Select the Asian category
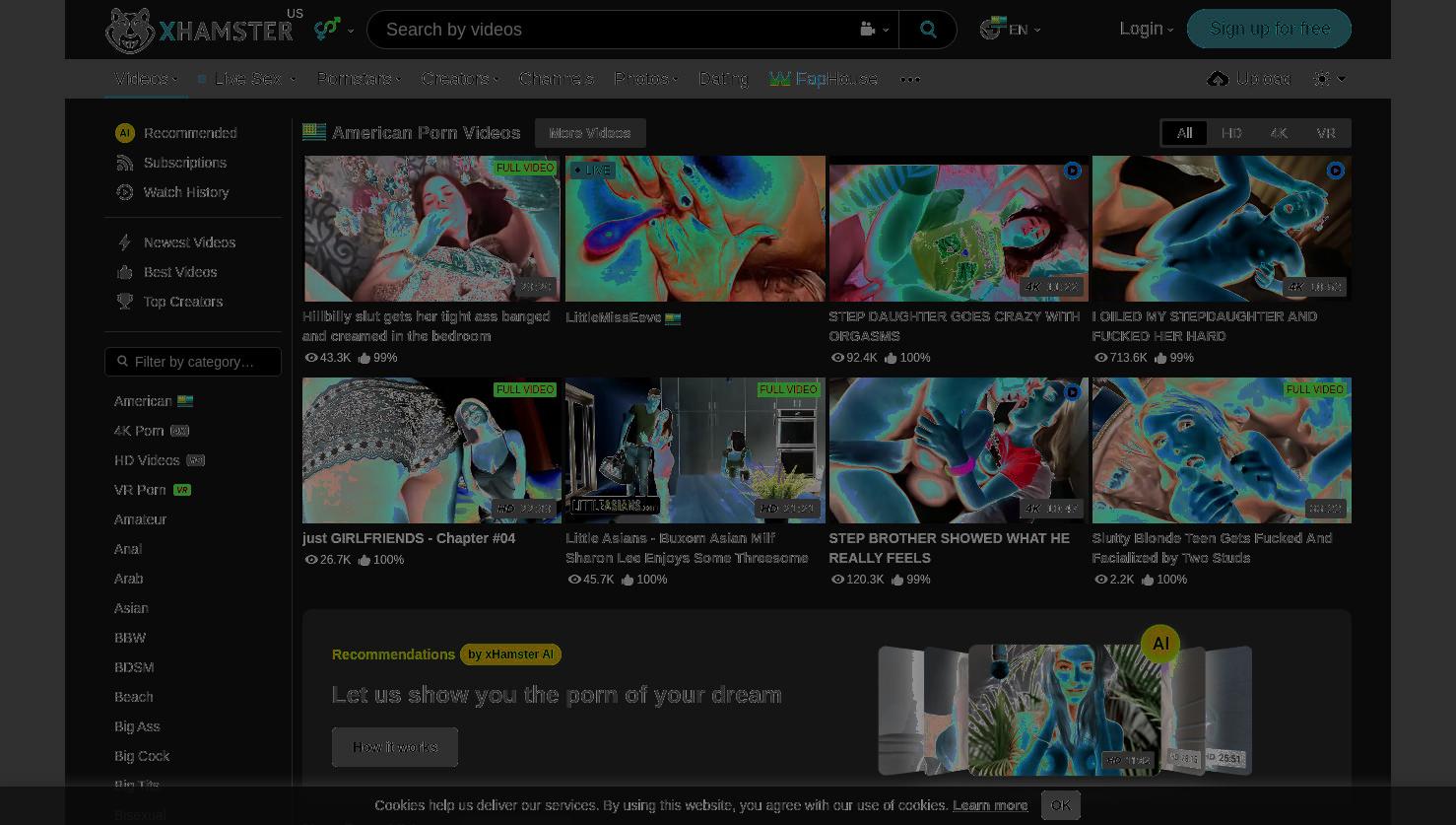Screen dimensions: 1456x825 coord(131,608)
